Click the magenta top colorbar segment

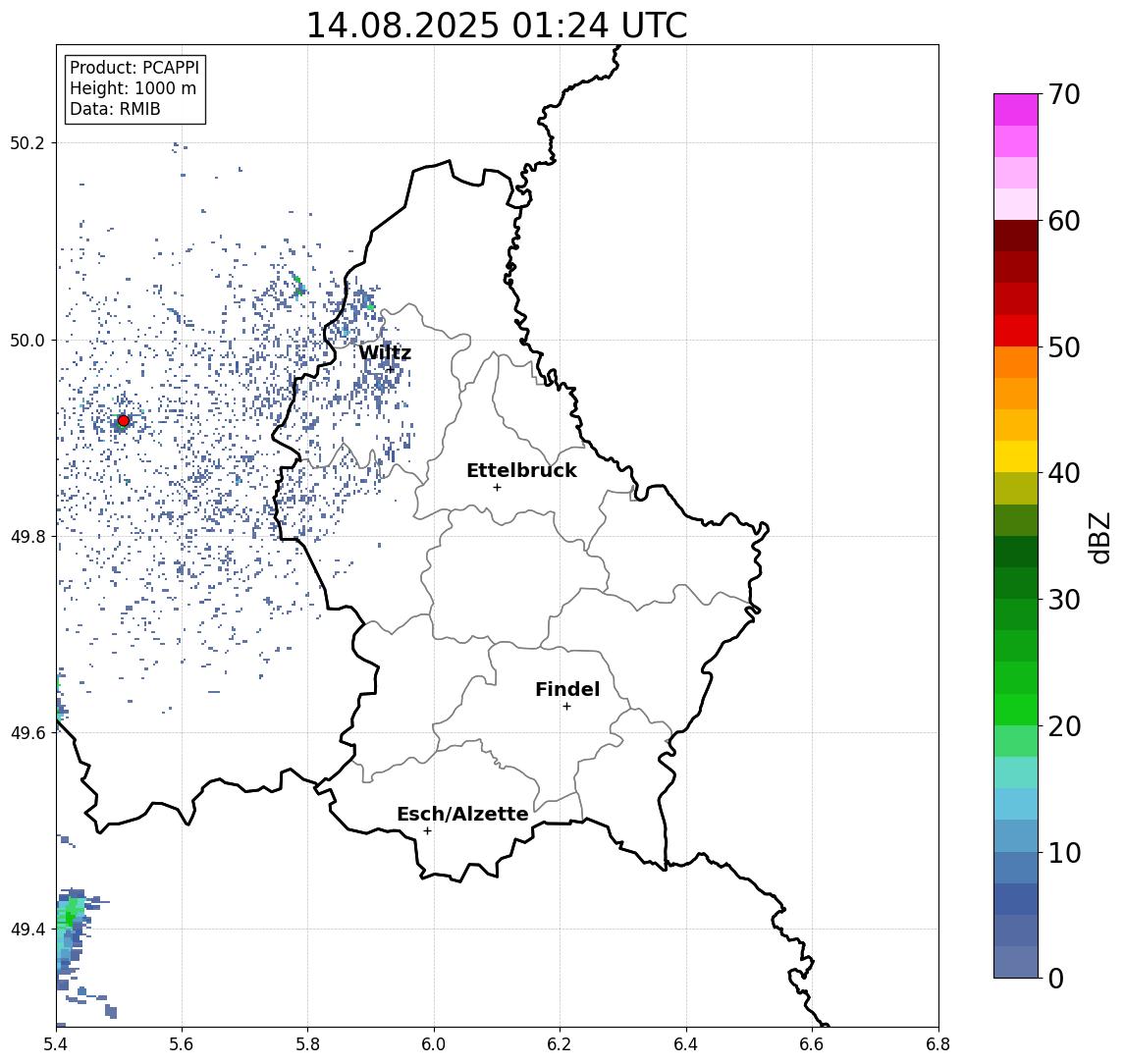click(x=1016, y=110)
